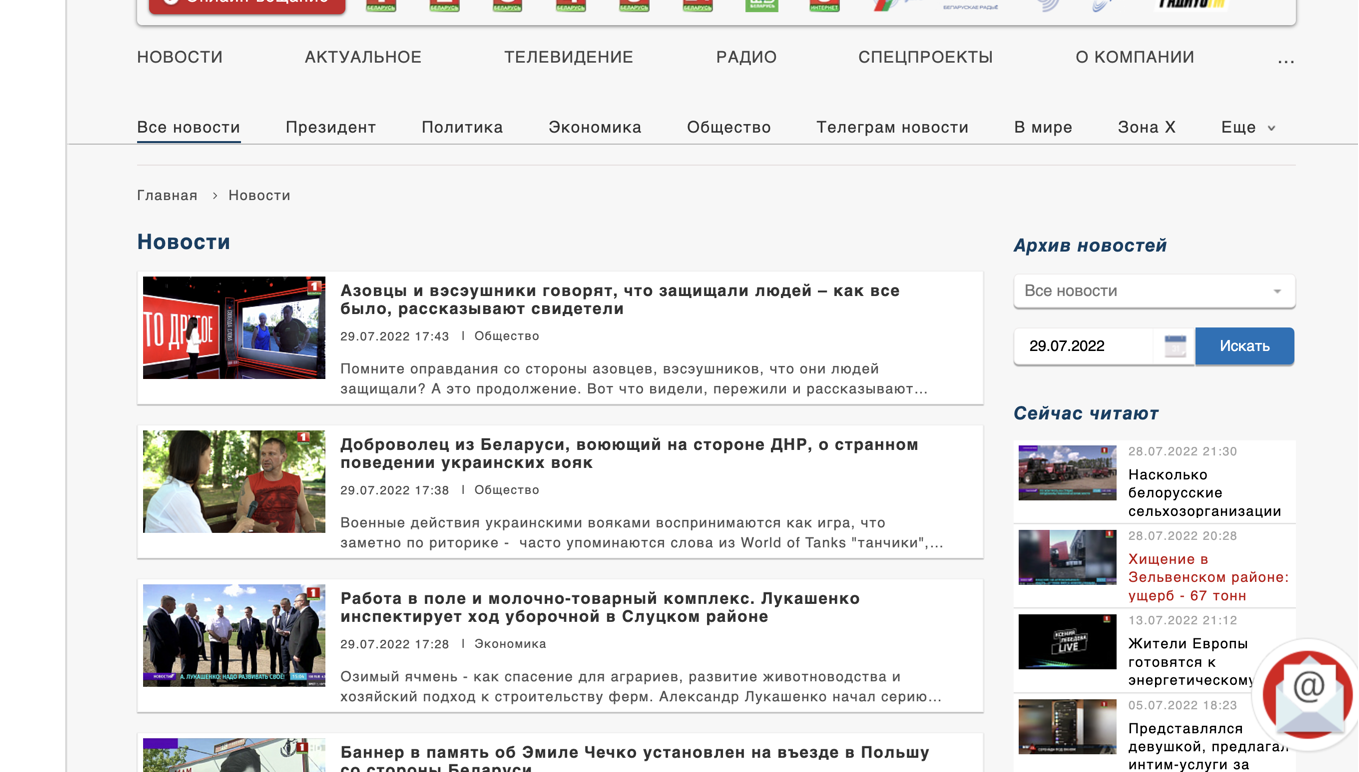Viewport: 1359px width, 772px height.
Task: Open the calendar date picker icon
Action: 1175,346
